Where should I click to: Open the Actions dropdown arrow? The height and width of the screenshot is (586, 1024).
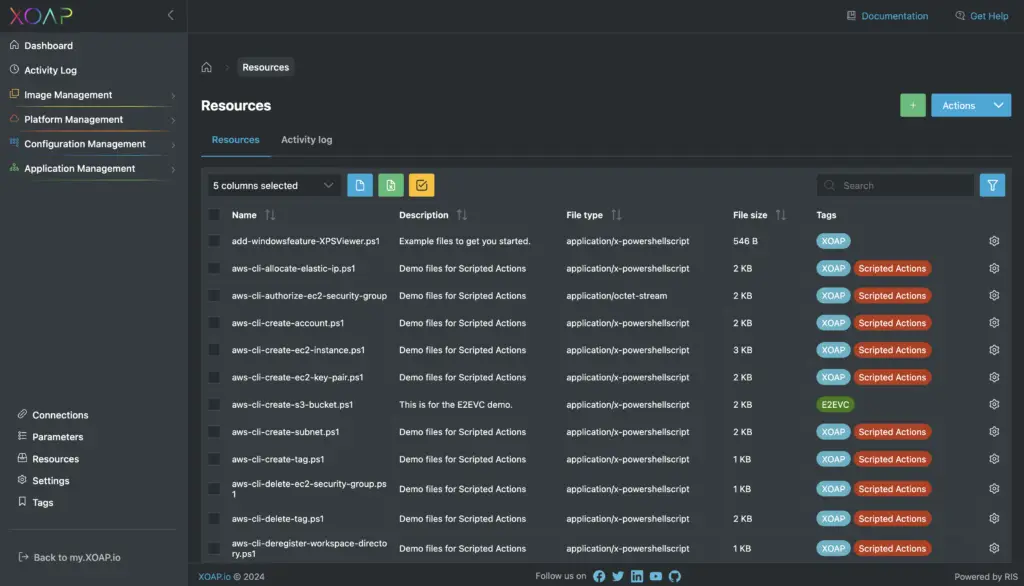click(x=999, y=105)
